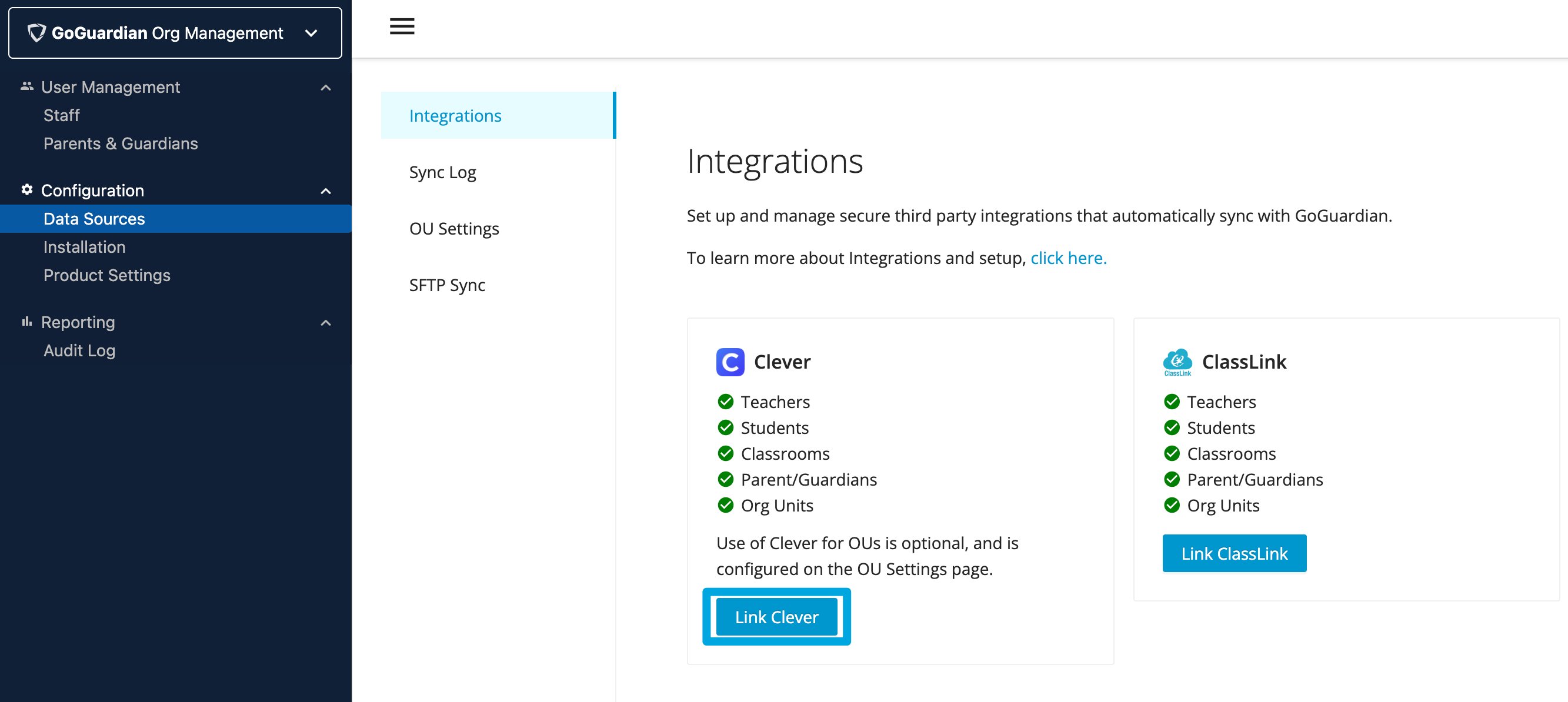
Task: Click the Configuration gear icon
Action: 27,190
